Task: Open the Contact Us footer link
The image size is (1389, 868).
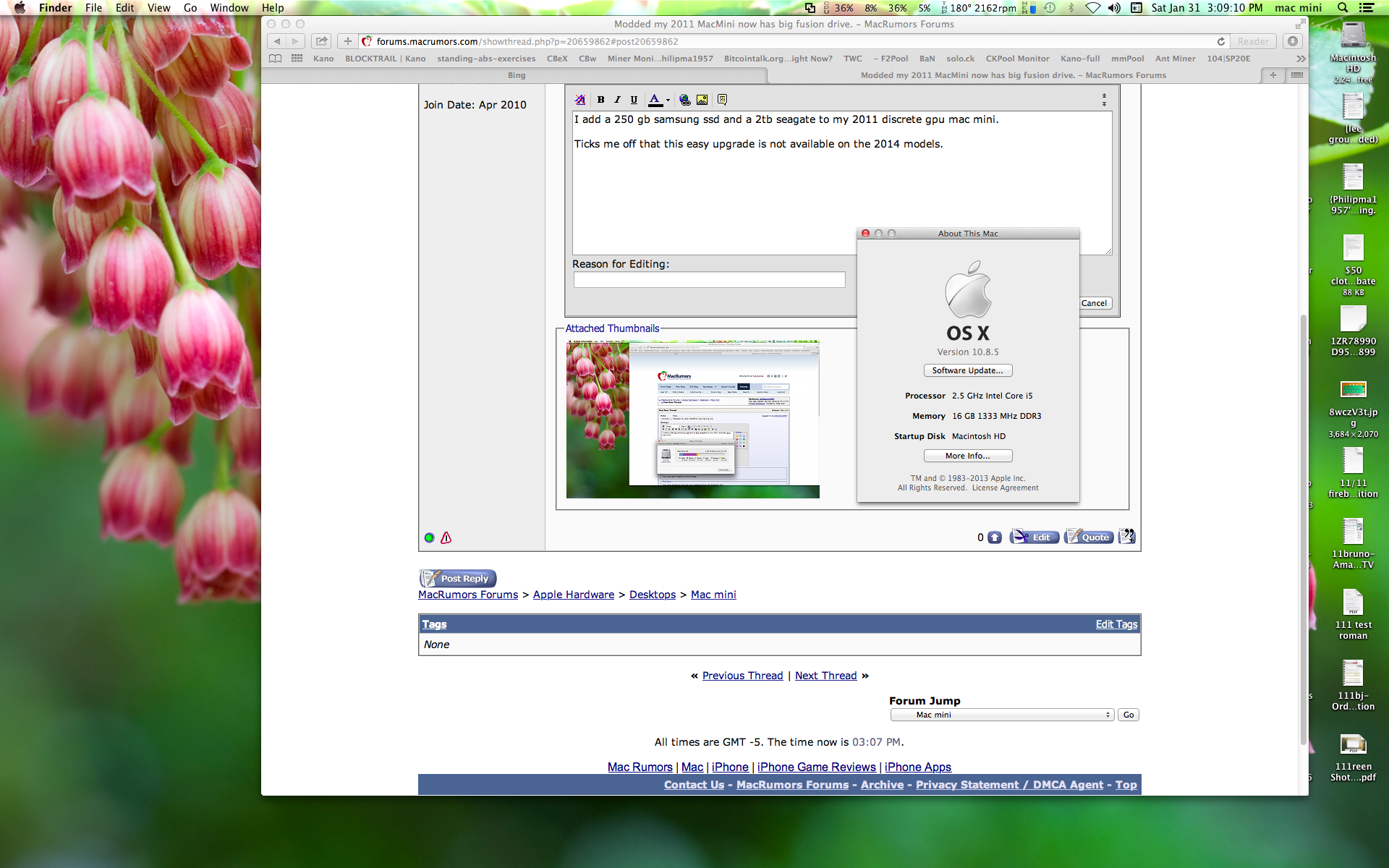Action: point(694,785)
